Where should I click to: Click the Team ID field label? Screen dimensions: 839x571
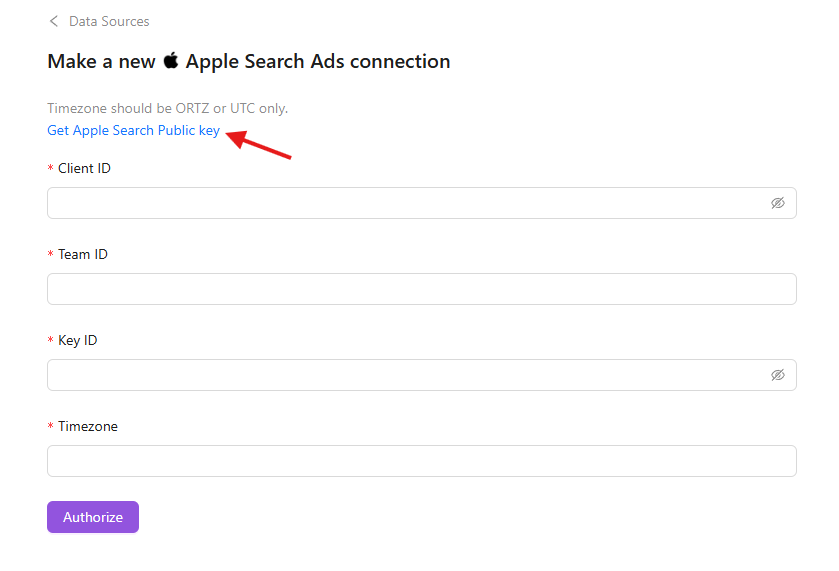point(83,254)
